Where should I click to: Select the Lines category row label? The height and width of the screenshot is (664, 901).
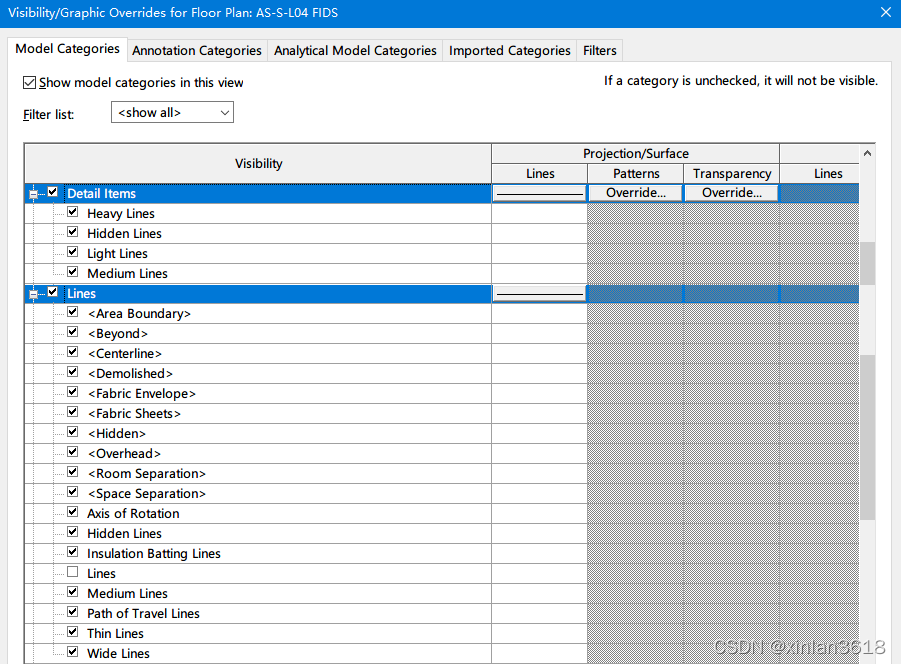82,294
